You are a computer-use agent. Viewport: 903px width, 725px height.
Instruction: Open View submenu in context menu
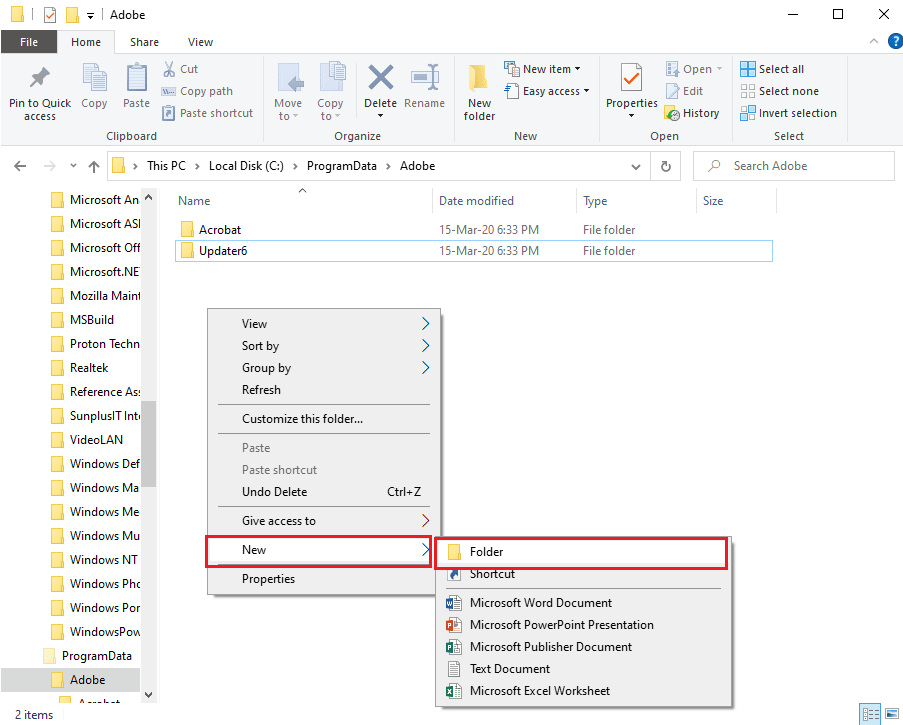[x=324, y=324]
